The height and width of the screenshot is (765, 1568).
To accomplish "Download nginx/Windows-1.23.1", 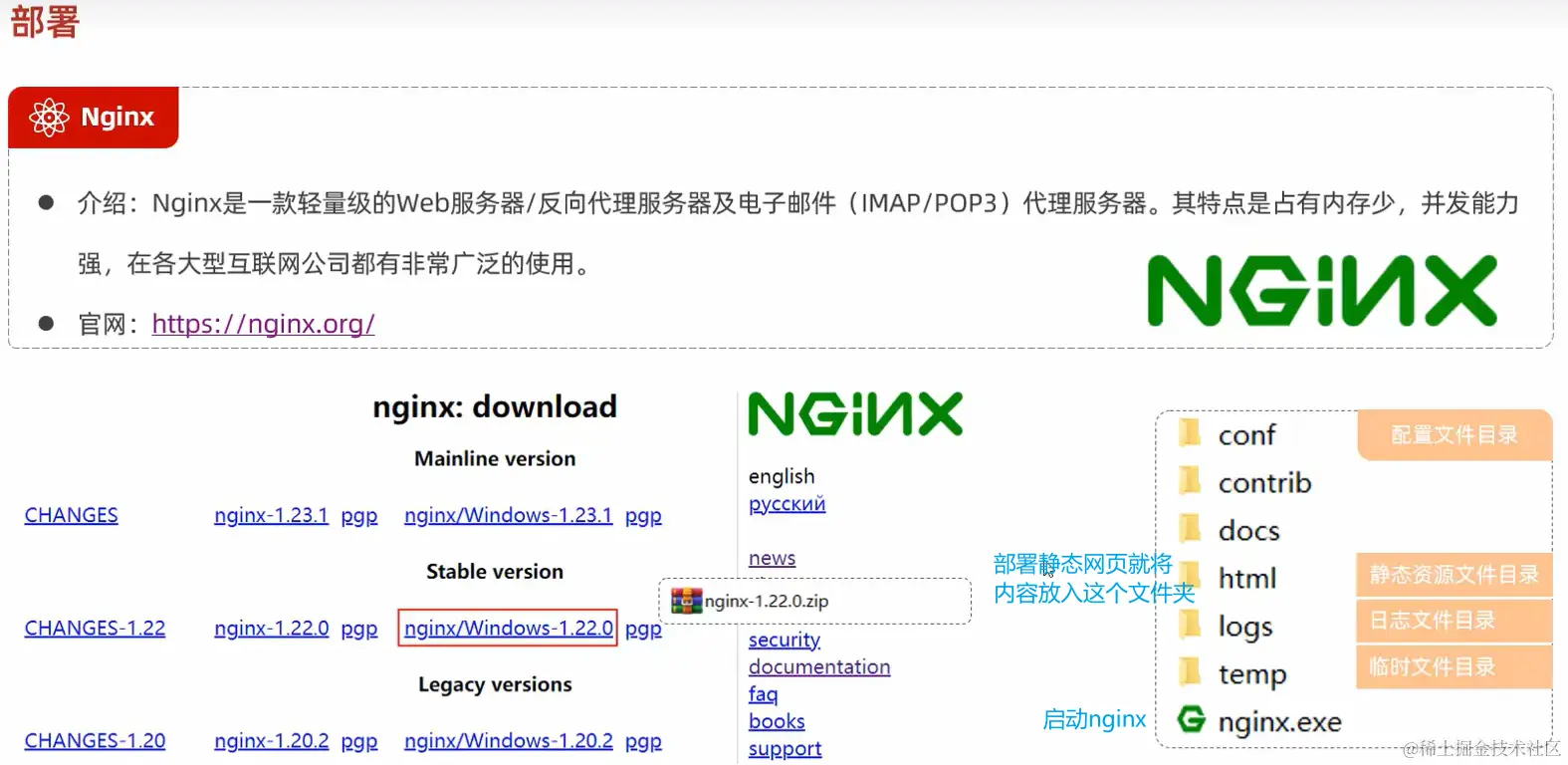I will point(508,515).
